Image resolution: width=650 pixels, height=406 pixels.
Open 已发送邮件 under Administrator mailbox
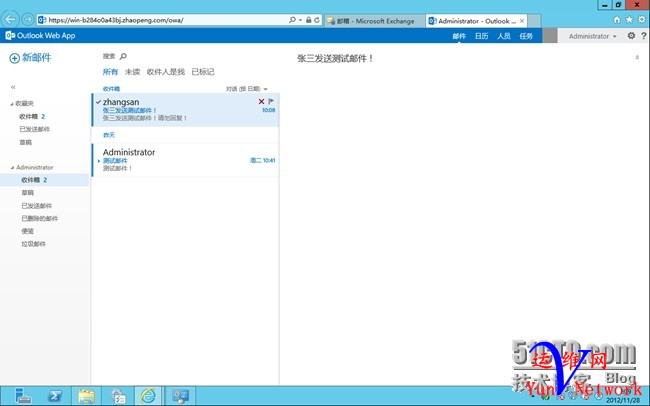tap(36, 206)
